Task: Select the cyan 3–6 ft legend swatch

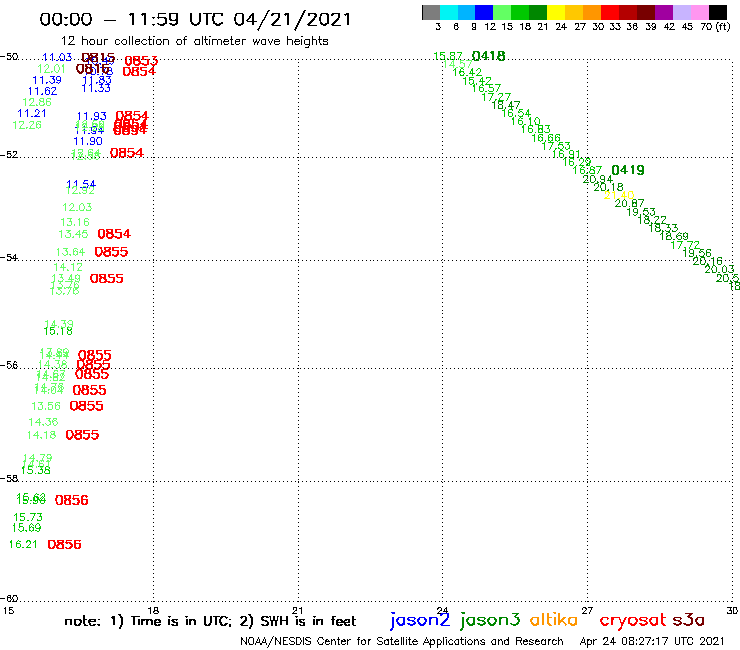Action: pos(448,12)
